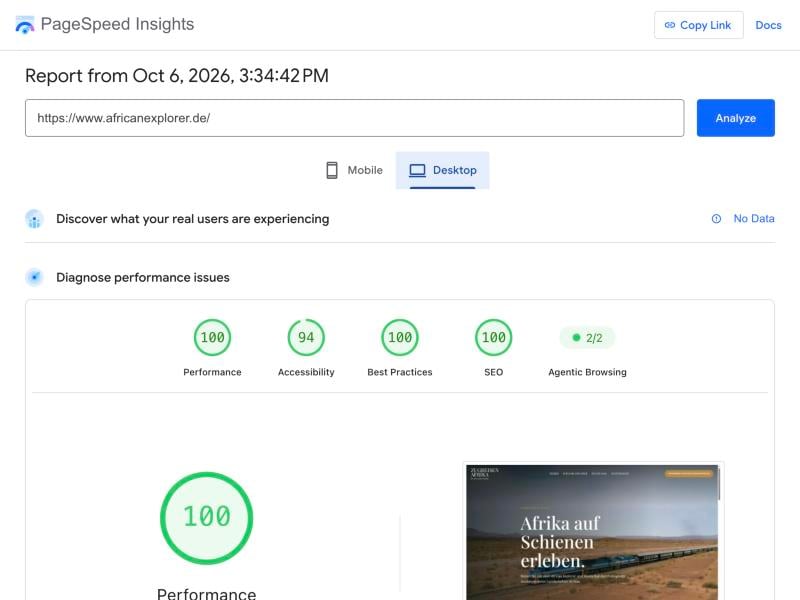The width and height of the screenshot is (800, 600).
Task: Click the info icon beside No Data
Action: click(716, 219)
